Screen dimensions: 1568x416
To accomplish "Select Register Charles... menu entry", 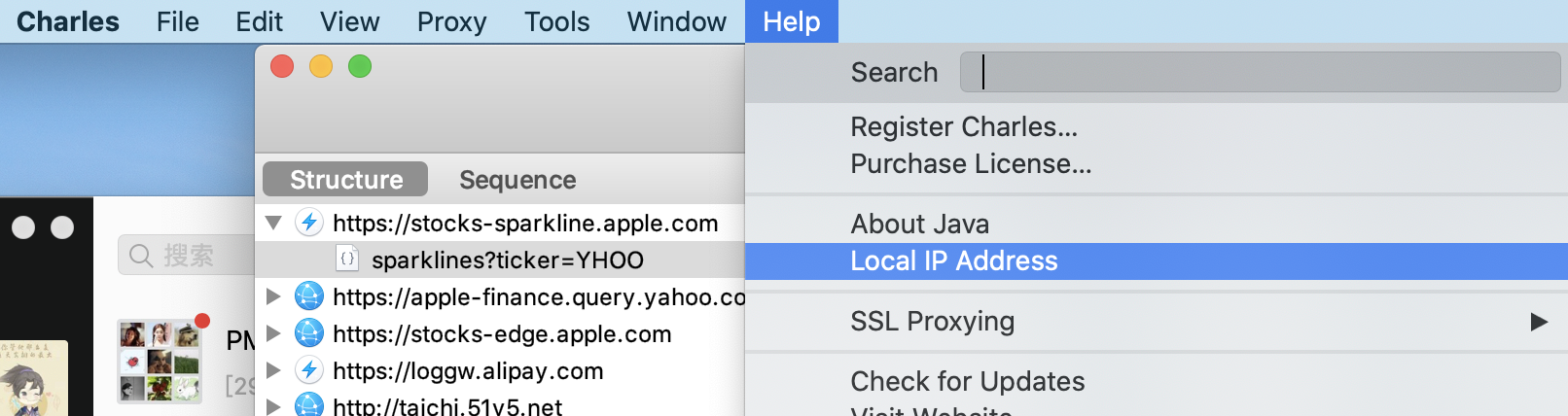I will pos(964,127).
